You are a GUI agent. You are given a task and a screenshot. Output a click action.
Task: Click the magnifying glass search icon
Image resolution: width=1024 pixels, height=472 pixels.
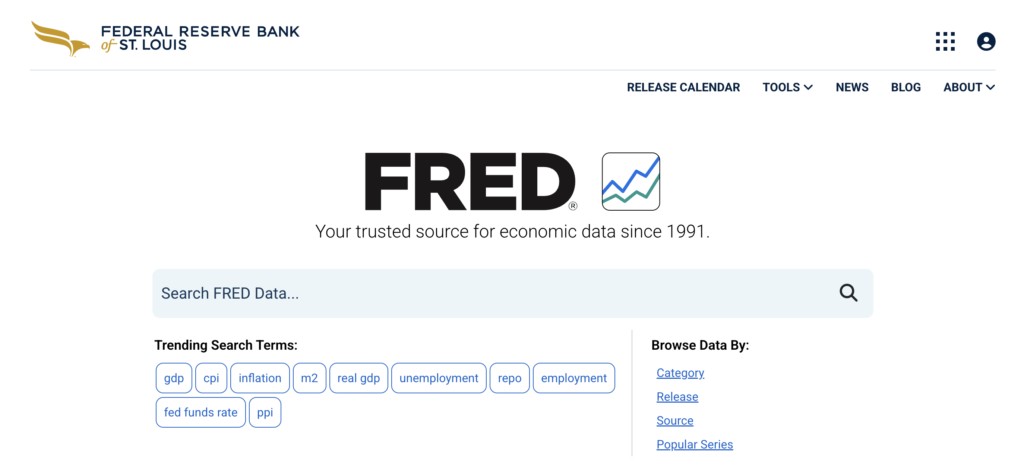click(848, 293)
